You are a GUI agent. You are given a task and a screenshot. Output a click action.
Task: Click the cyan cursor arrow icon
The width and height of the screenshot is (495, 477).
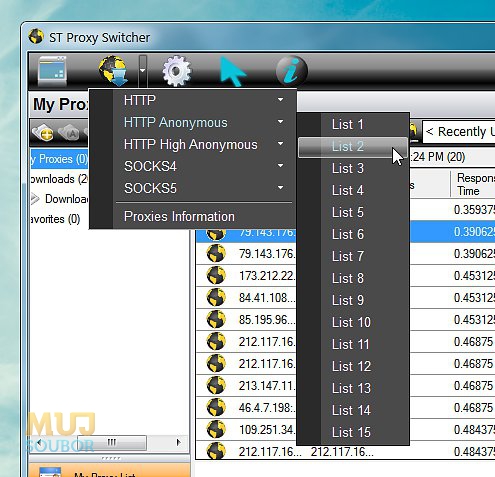click(x=233, y=71)
